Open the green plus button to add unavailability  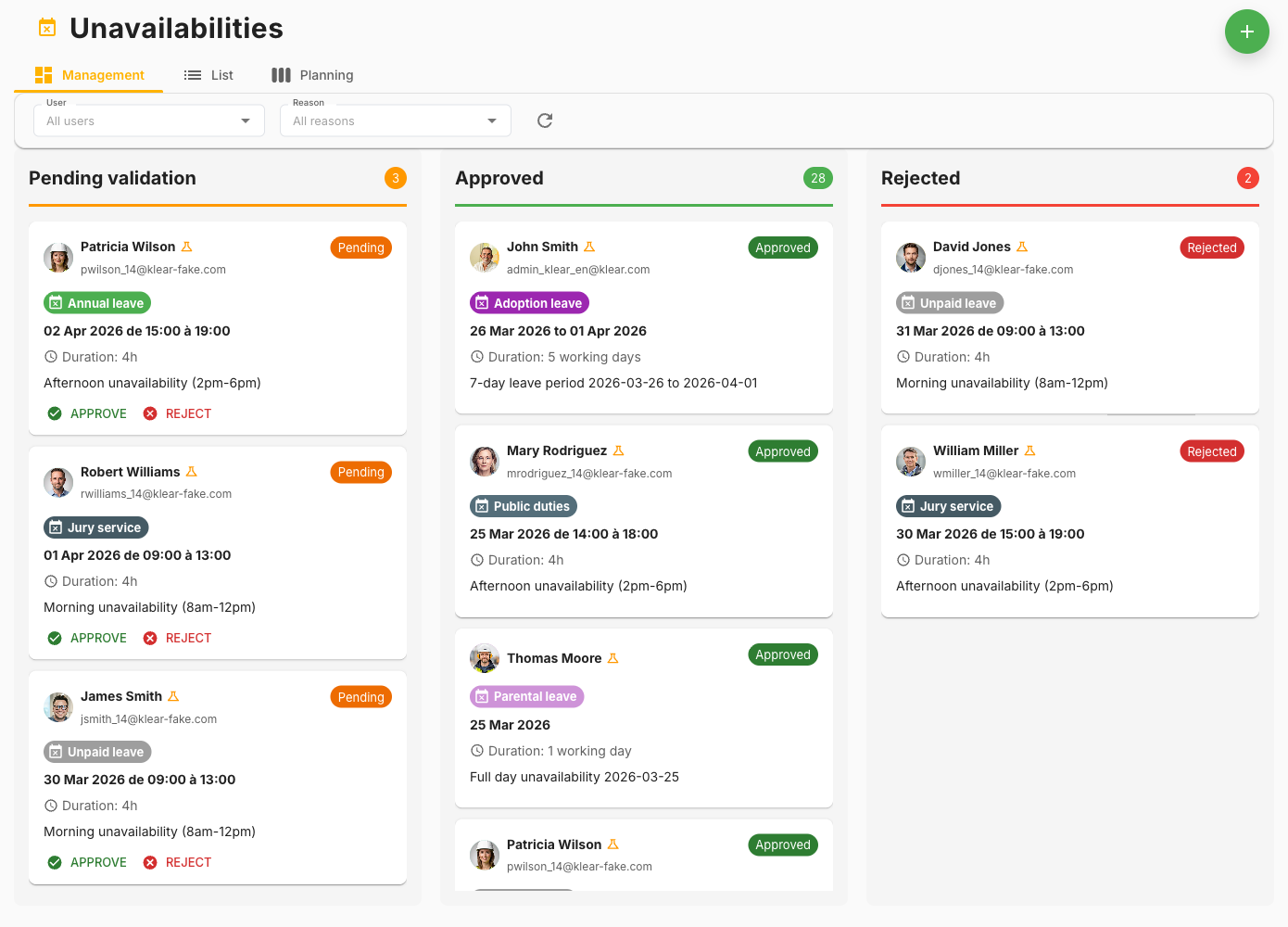point(1246,32)
